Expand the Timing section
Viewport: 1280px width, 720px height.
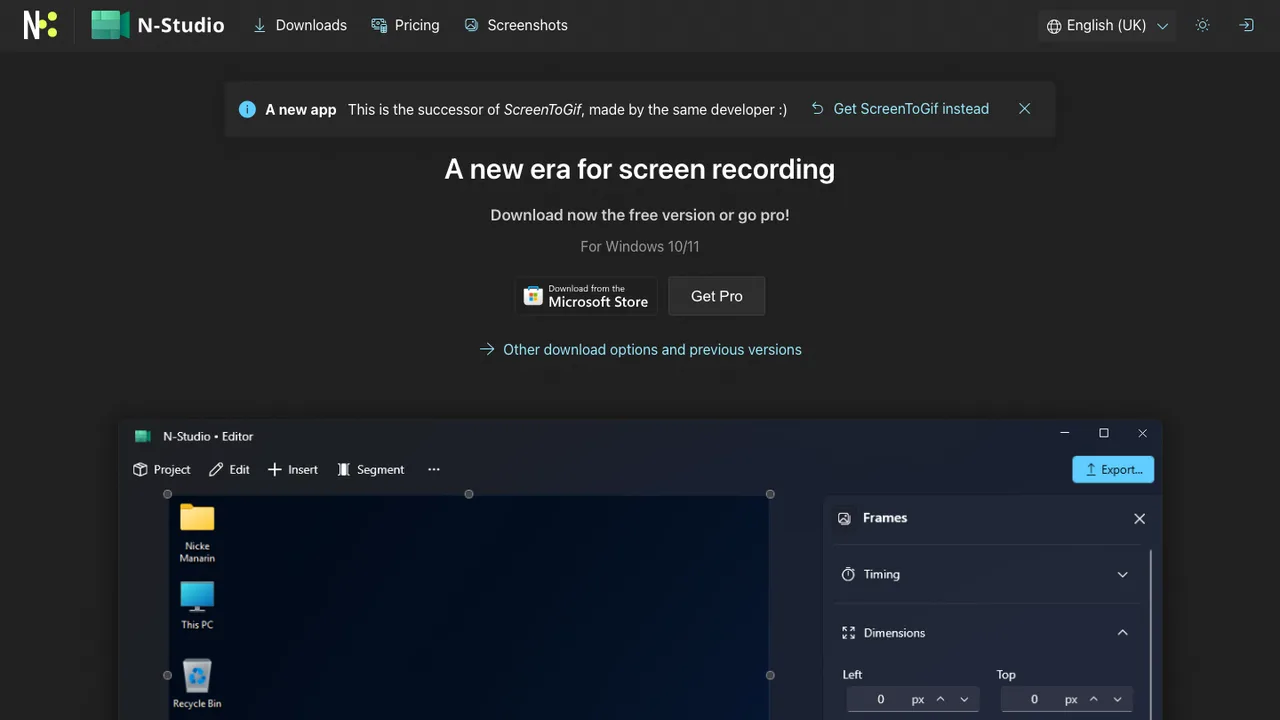(986, 574)
